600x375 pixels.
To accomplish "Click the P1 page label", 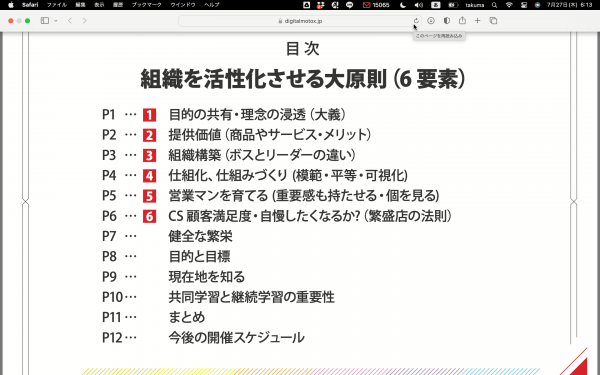I will [x=109, y=115].
